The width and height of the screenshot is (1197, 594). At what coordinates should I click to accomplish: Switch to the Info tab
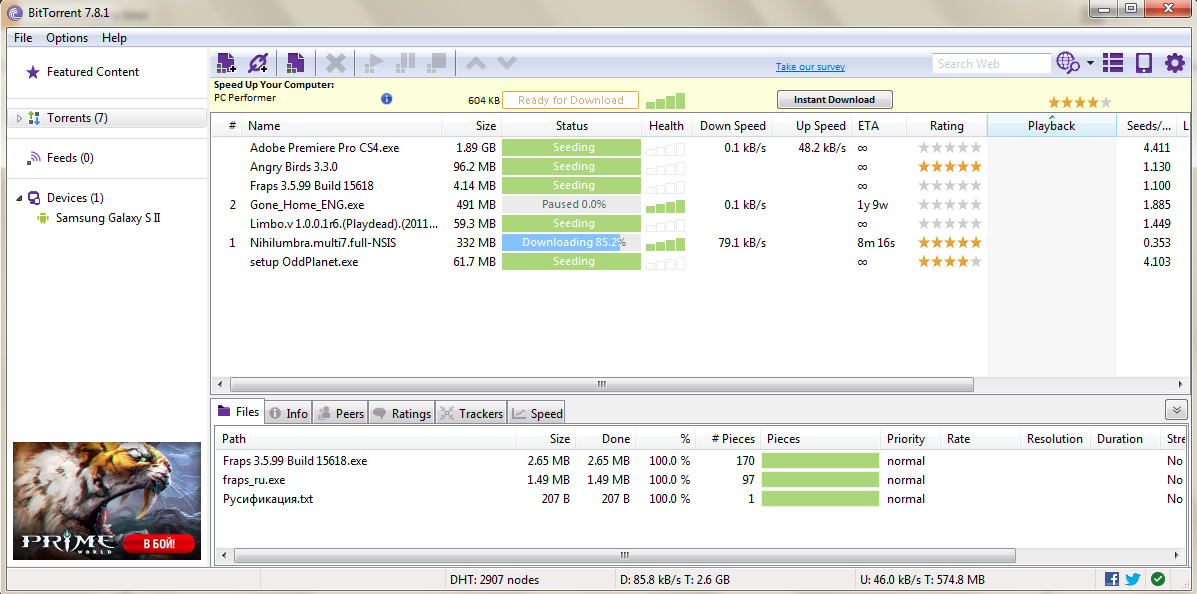click(289, 413)
